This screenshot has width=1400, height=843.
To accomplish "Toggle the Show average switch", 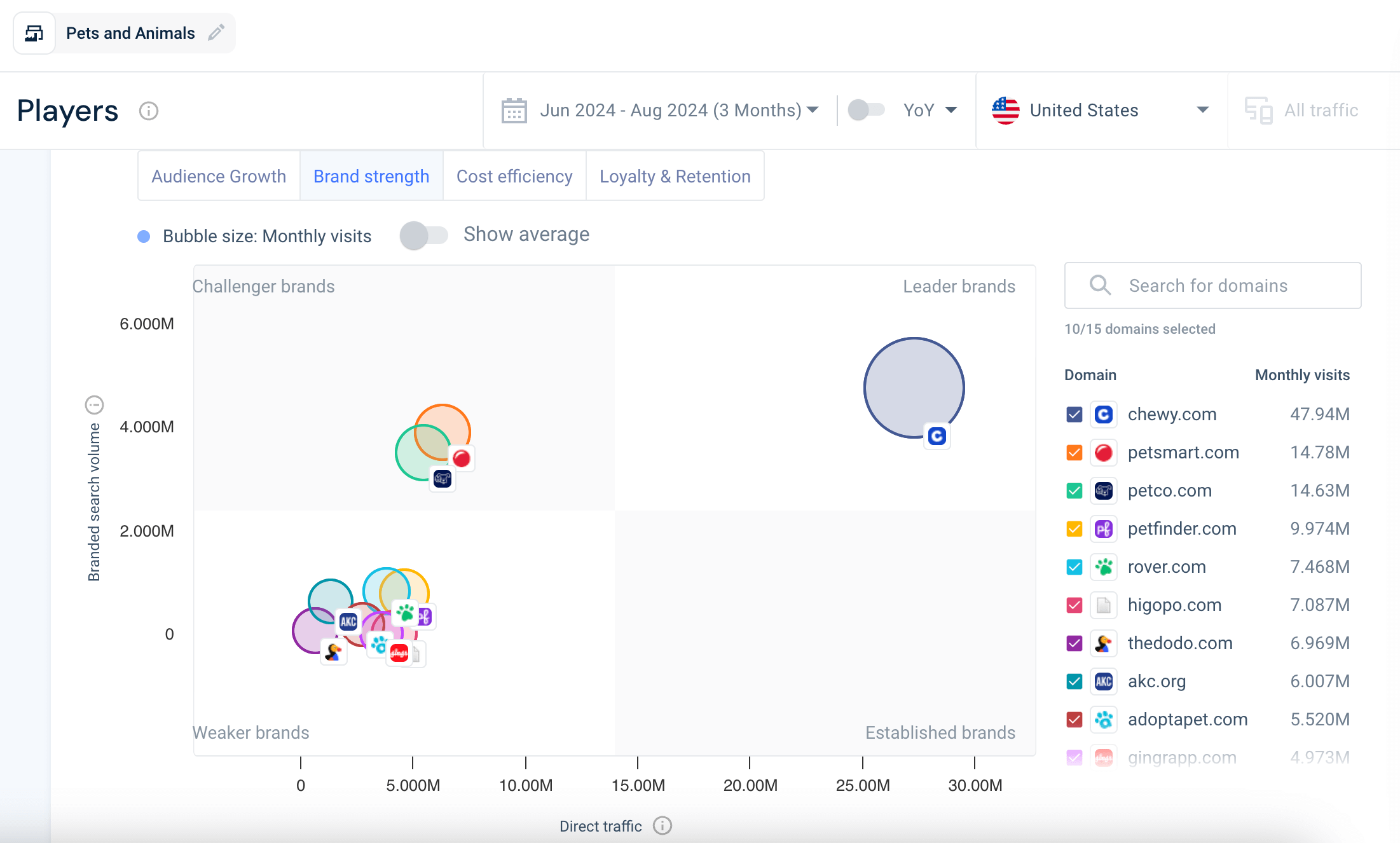I will 422,235.
